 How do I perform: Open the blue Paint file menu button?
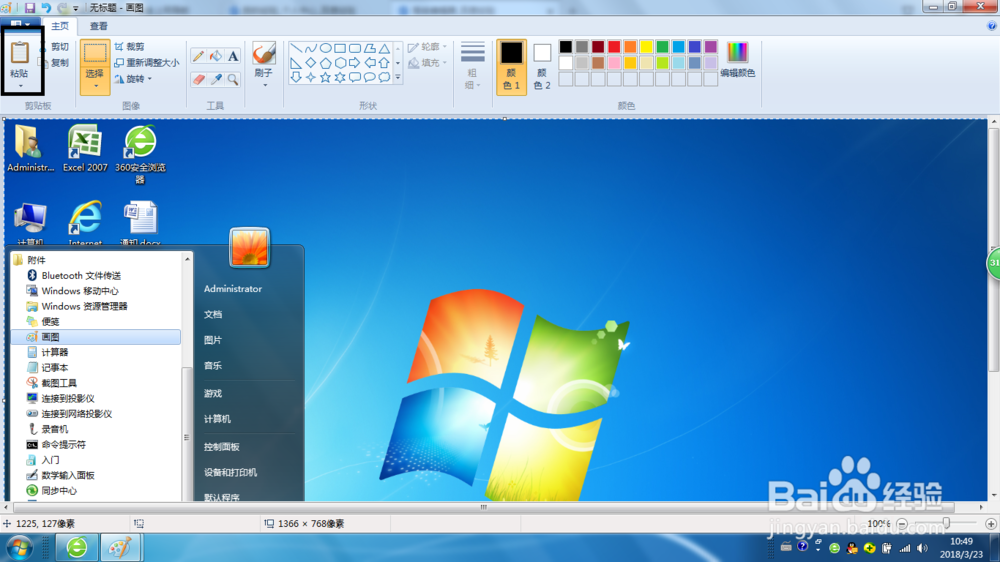tap(20, 25)
